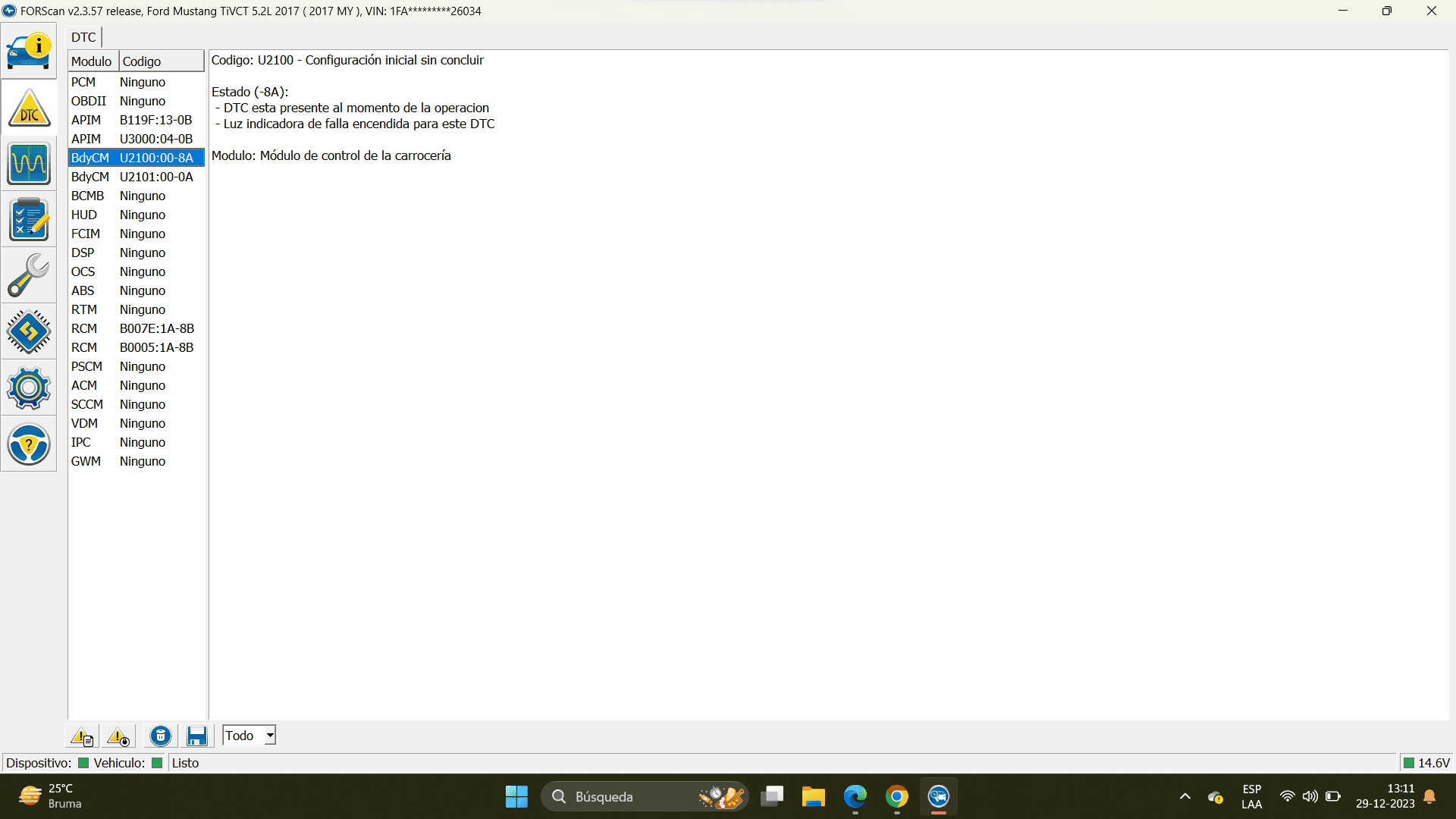Select the HUD Ninguno row
The image size is (1456, 819).
(x=136, y=215)
